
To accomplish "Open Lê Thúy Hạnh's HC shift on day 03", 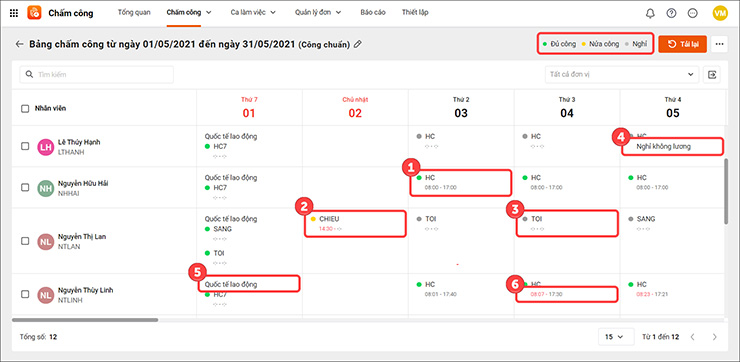I will [x=425, y=136].
